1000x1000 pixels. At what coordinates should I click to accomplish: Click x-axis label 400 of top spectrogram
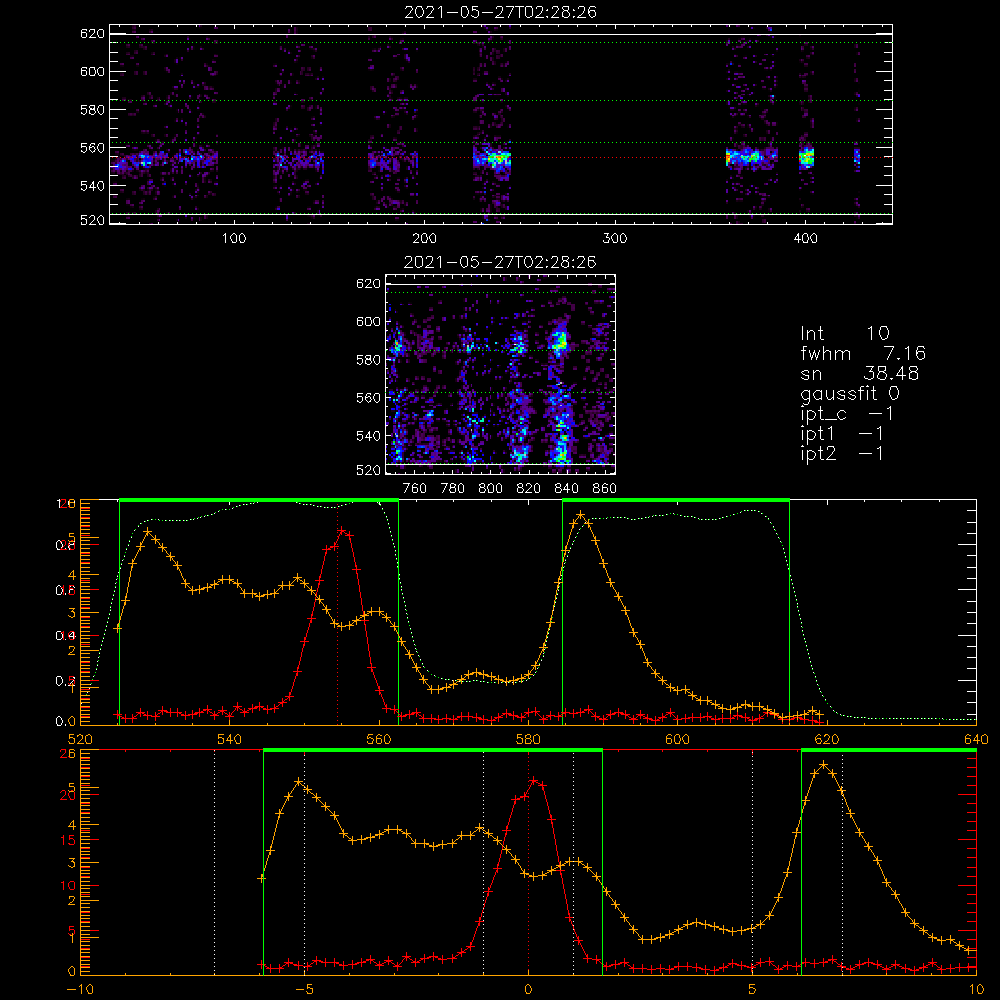[805, 239]
